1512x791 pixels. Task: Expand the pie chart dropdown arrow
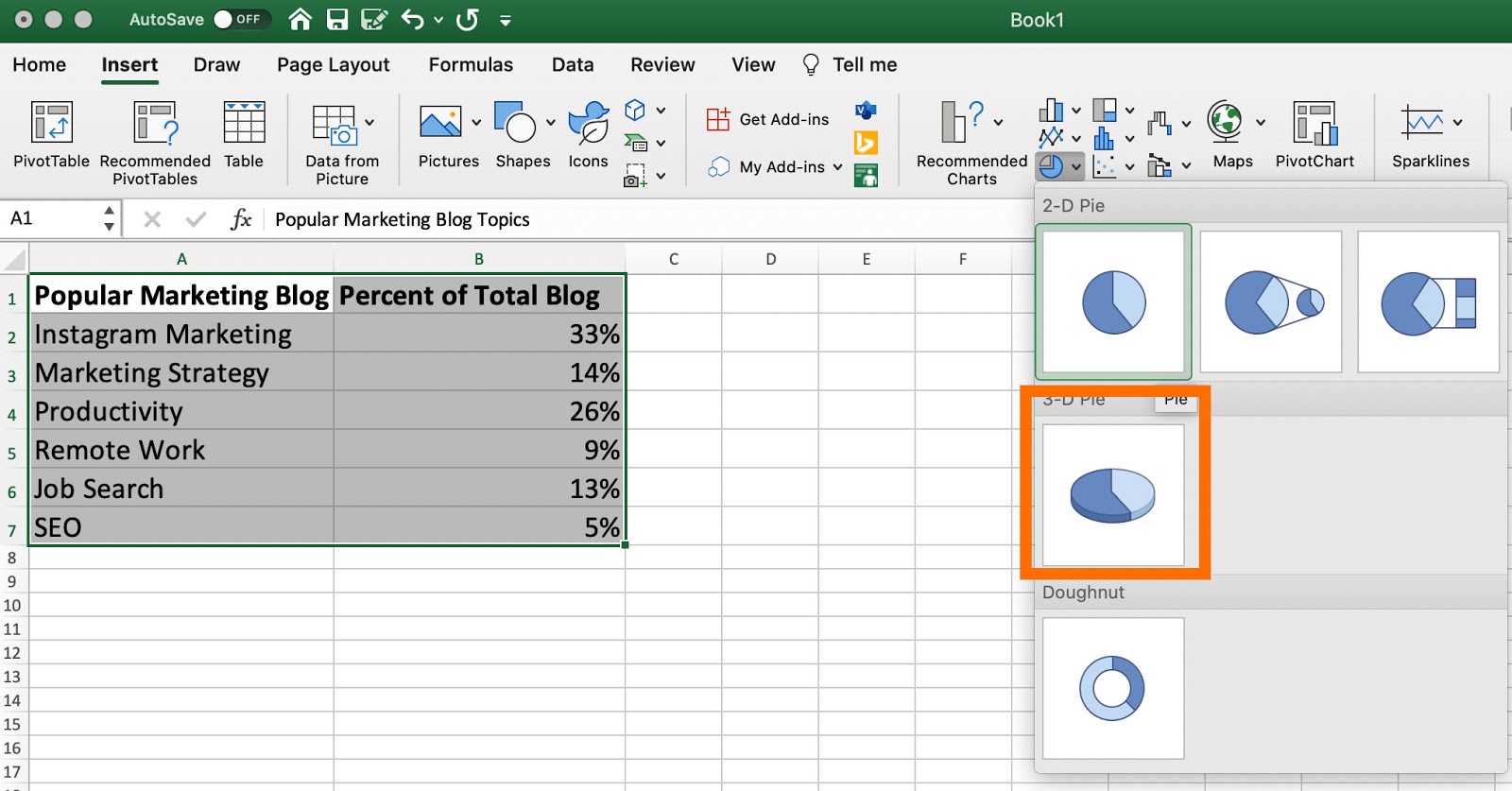[x=1076, y=167]
